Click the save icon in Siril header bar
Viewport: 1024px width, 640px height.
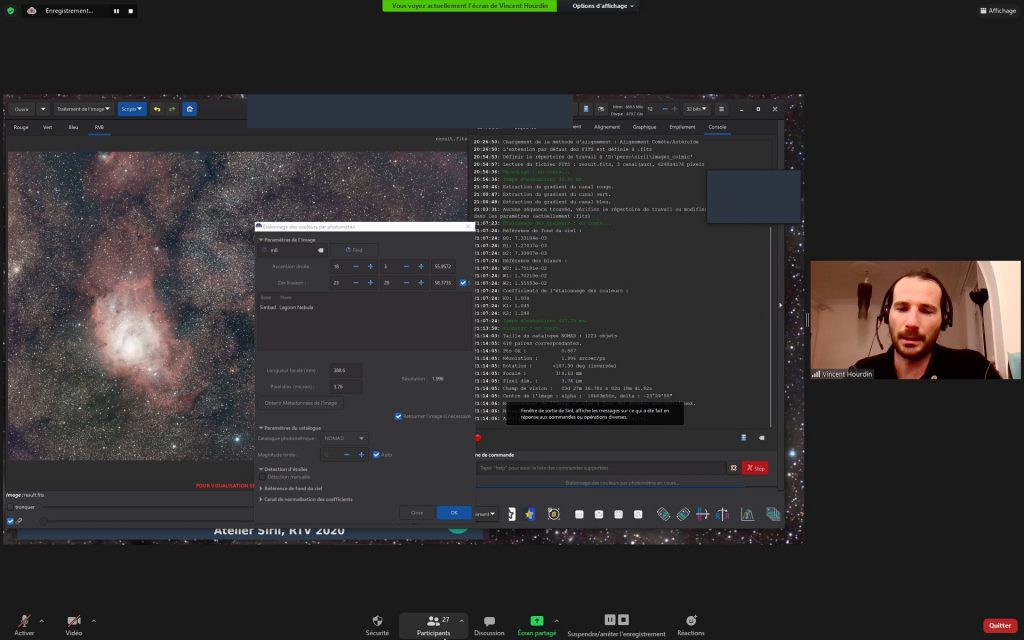coord(586,109)
